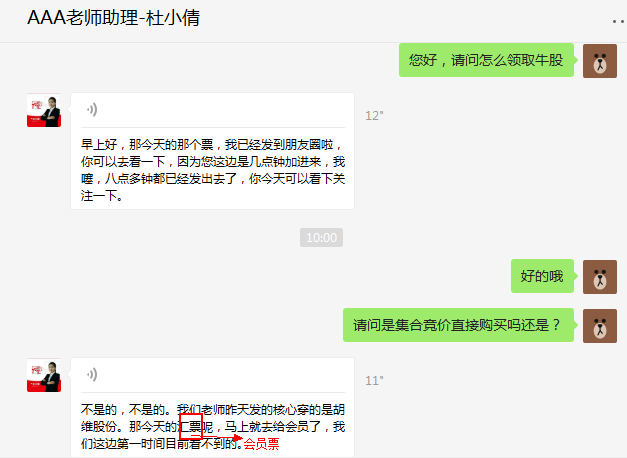Click the transcript text starting 不是的，不是的

[x=213, y=426]
